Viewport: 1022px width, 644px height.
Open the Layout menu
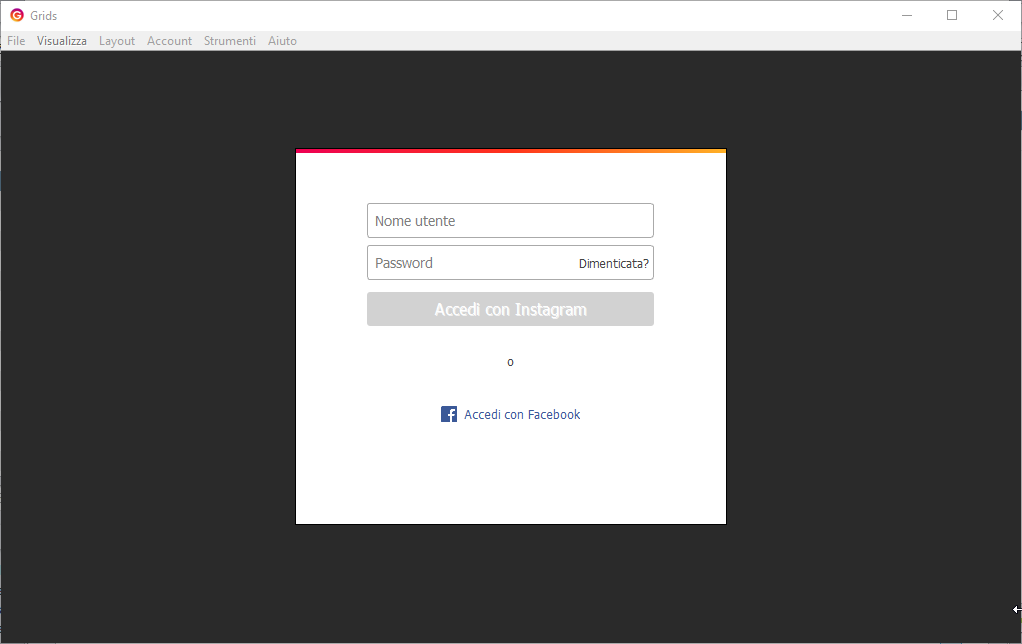117,40
